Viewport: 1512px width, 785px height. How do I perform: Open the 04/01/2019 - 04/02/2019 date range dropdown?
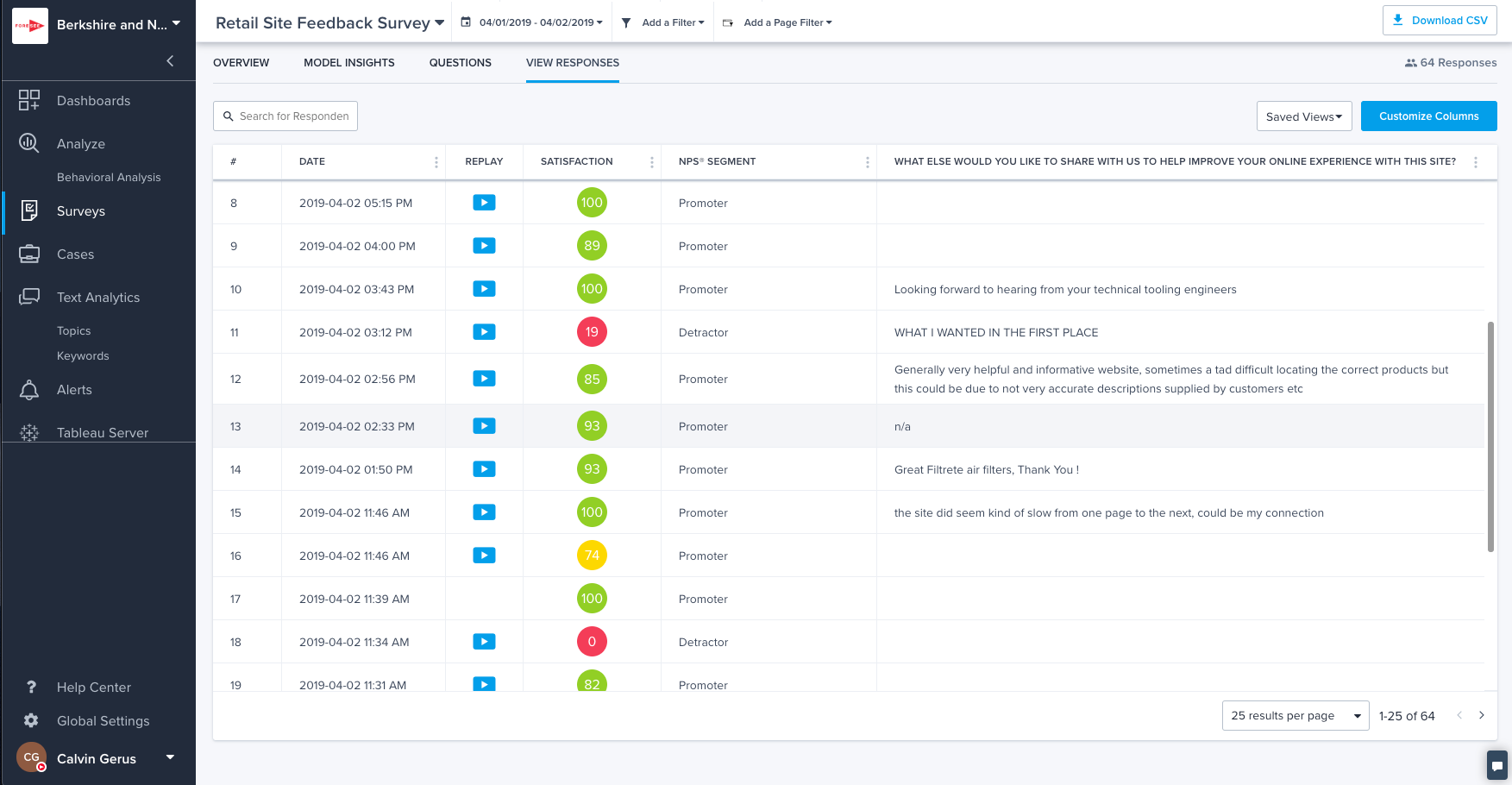[541, 22]
